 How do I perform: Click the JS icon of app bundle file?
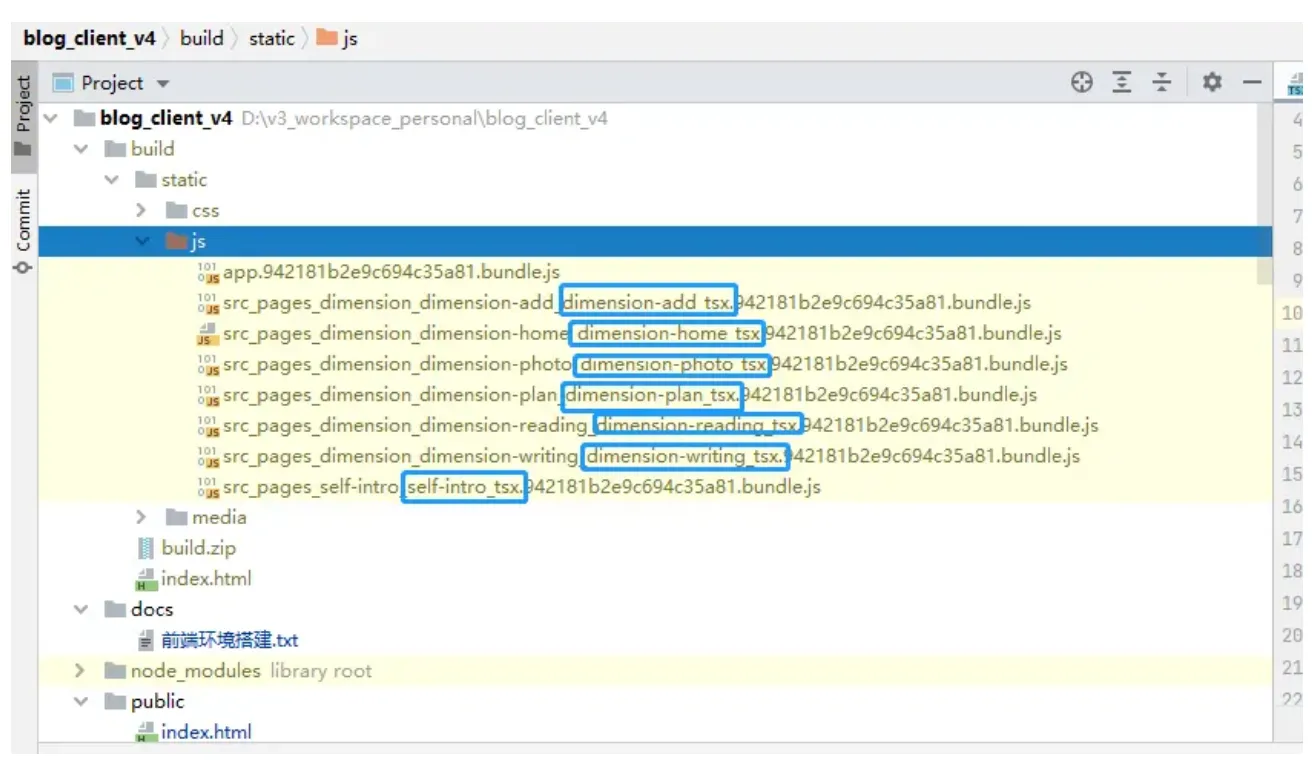pos(208,272)
